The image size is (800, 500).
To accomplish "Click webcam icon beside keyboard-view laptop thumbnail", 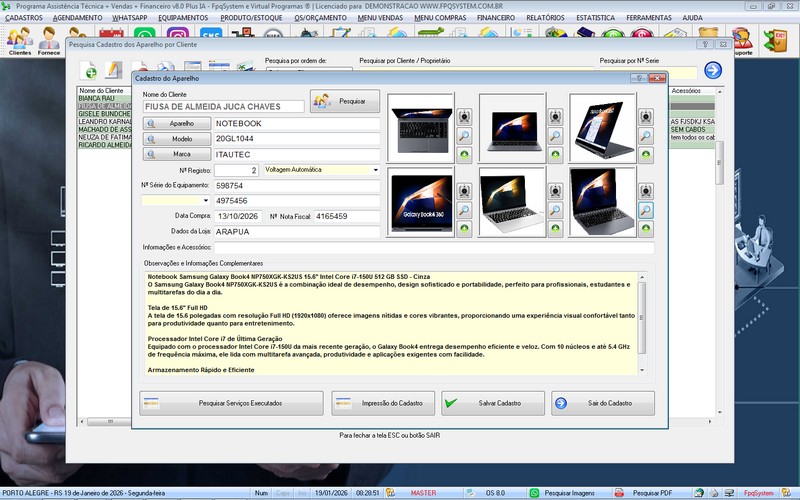I will point(464,117).
